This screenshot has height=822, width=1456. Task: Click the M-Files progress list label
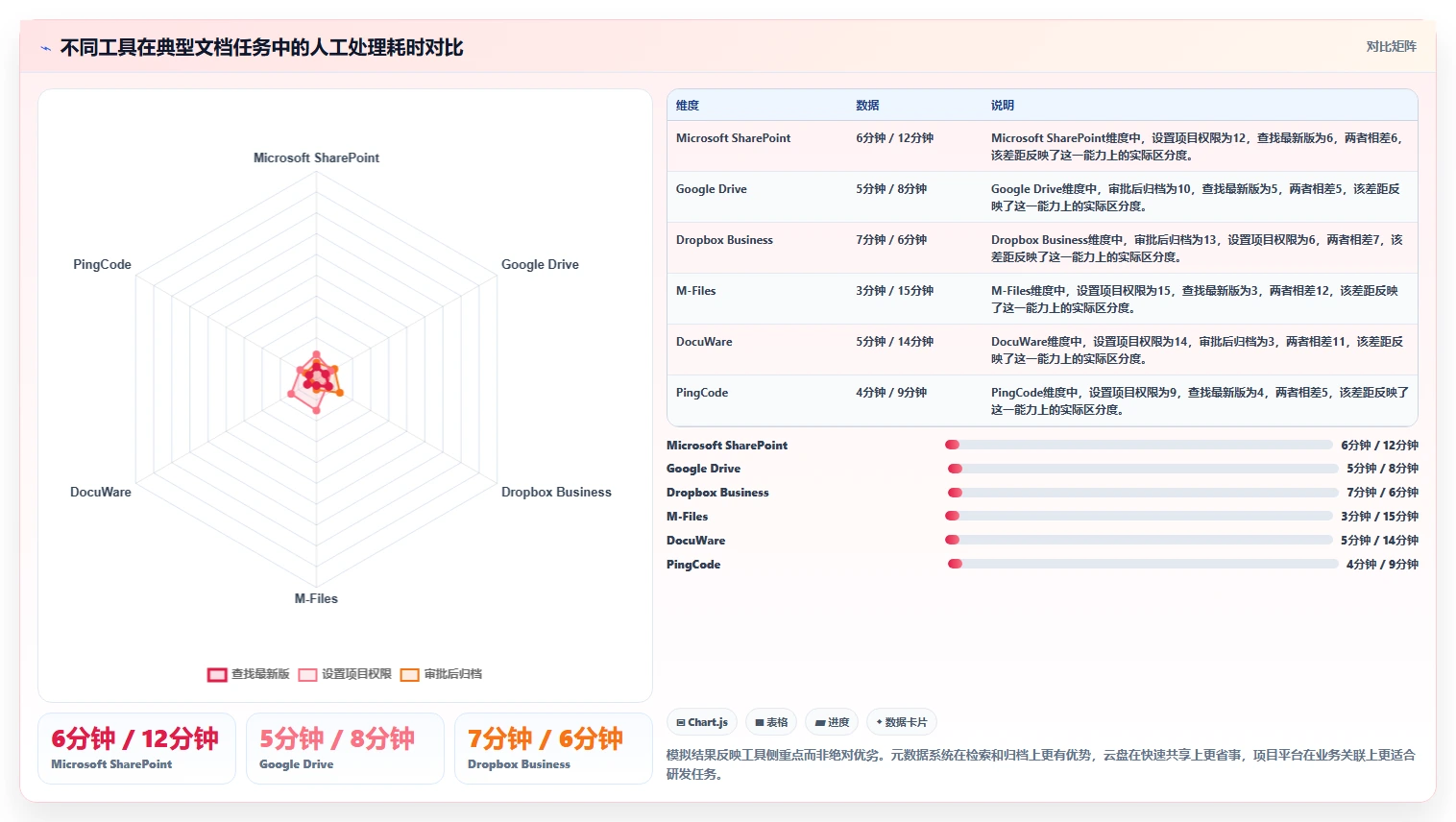tap(687, 517)
